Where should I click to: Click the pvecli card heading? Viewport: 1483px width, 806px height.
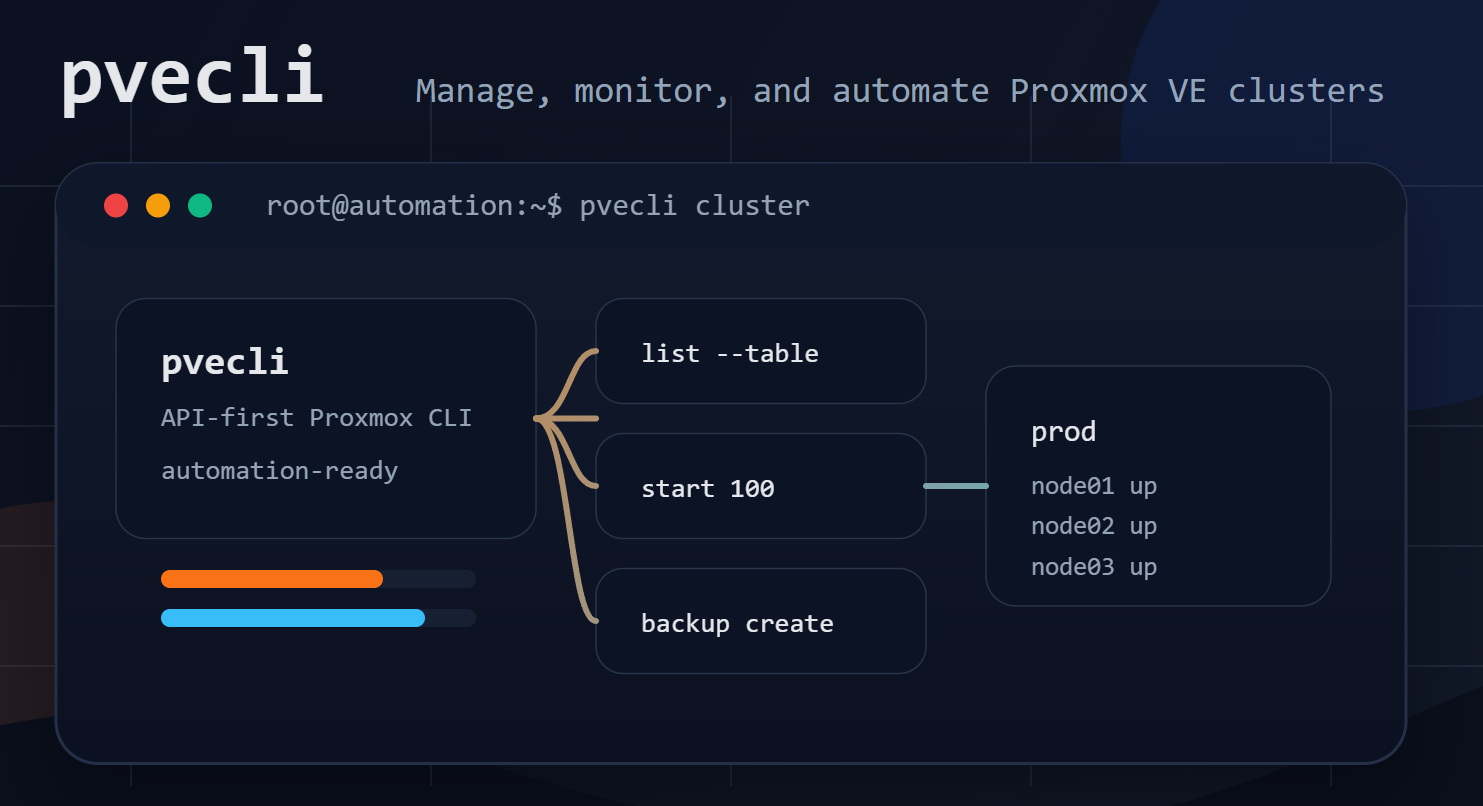click(225, 362)
